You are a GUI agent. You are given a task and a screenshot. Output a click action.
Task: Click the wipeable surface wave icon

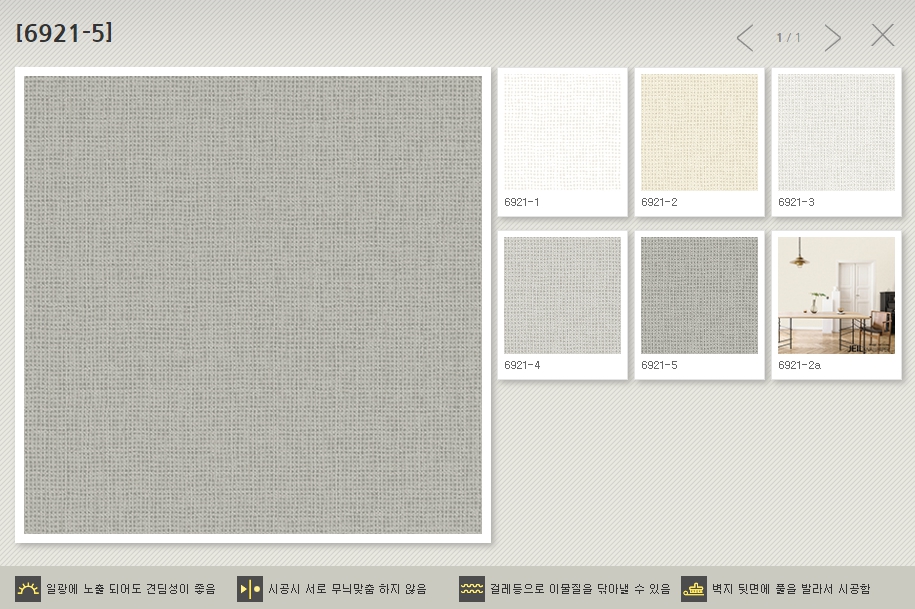pos(472,589)
